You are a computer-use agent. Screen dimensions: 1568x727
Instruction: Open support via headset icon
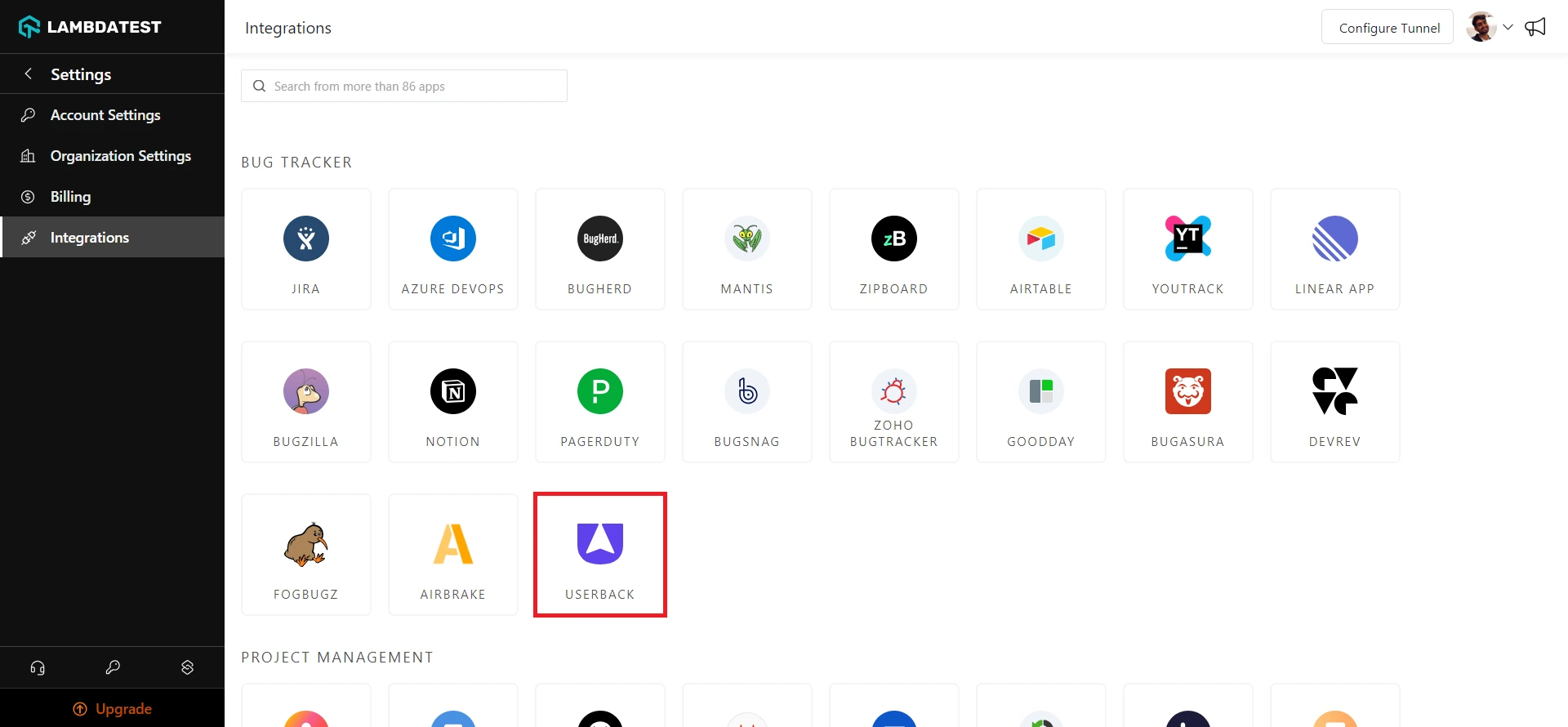pyautogui.click(x=38, y=667)
